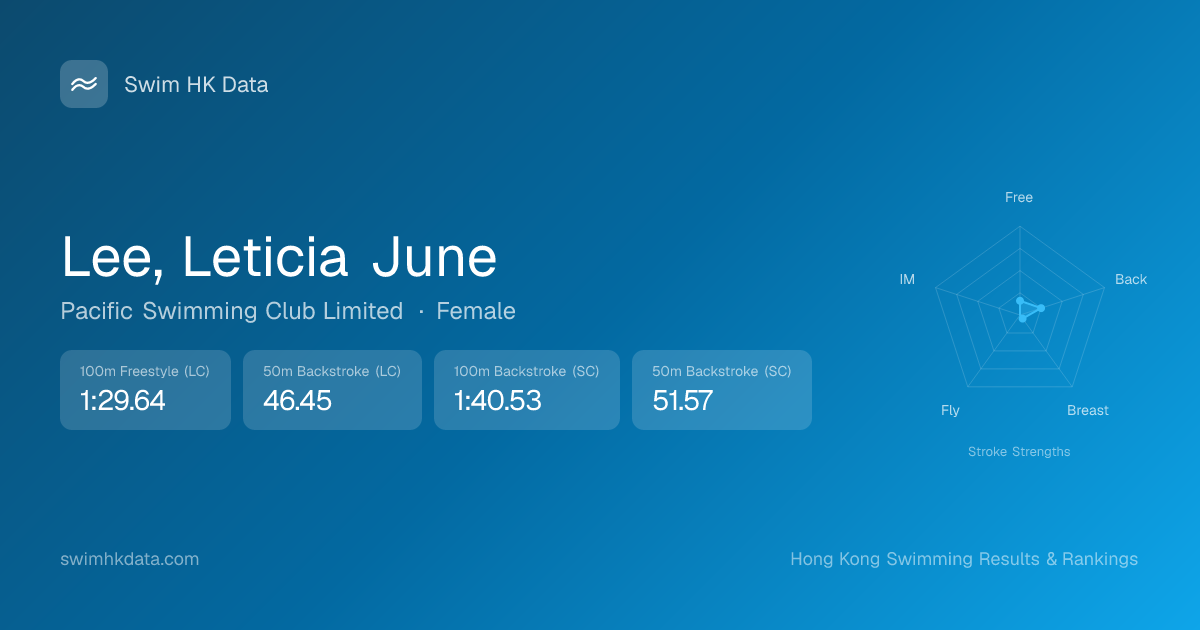1200x630 pixels.
Task: Click the 51.57 backstroke time value
Action: (683, 401)
